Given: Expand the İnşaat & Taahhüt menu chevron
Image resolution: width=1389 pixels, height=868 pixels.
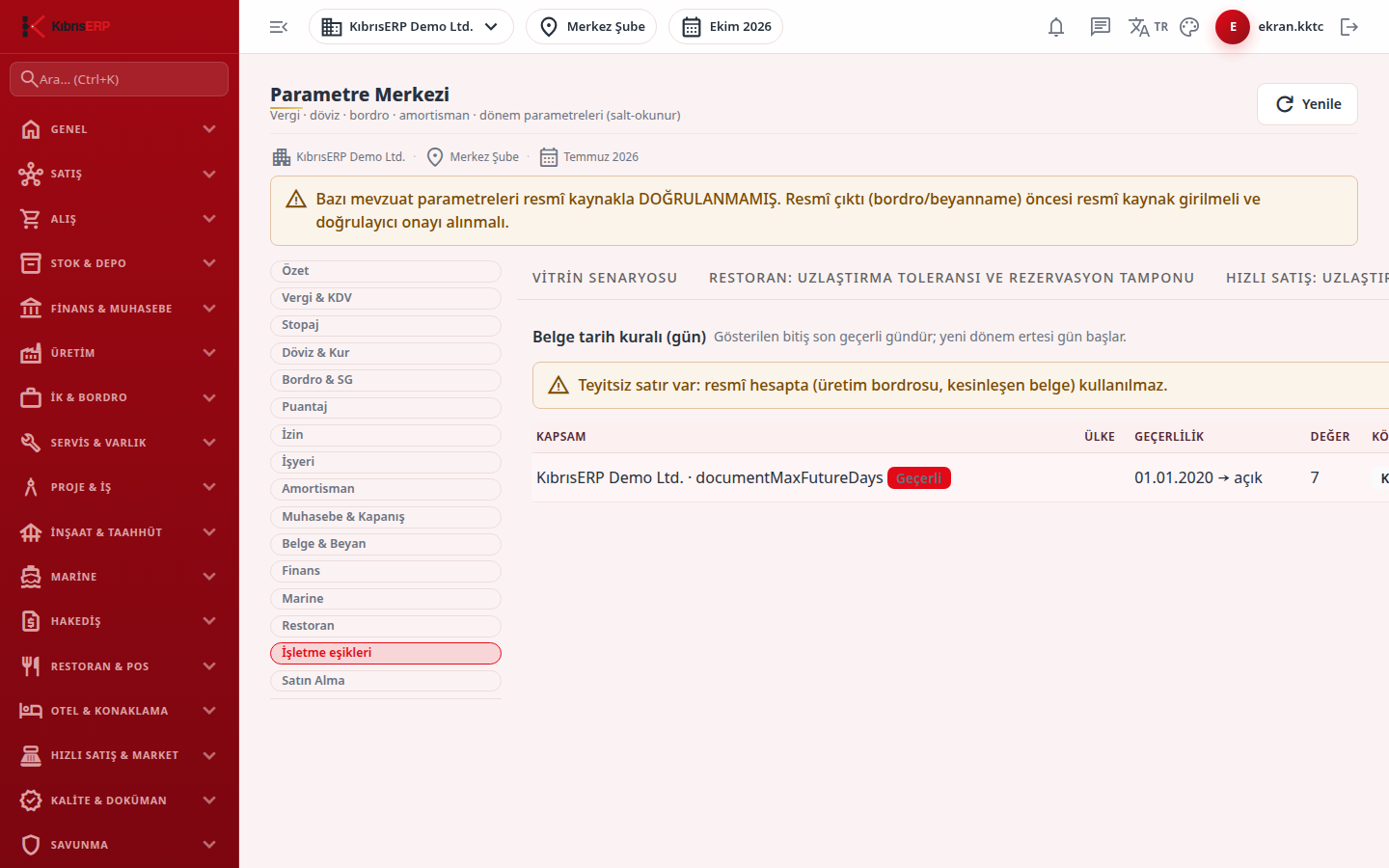Looking at the screenshot, I should [x=209, y=532].
